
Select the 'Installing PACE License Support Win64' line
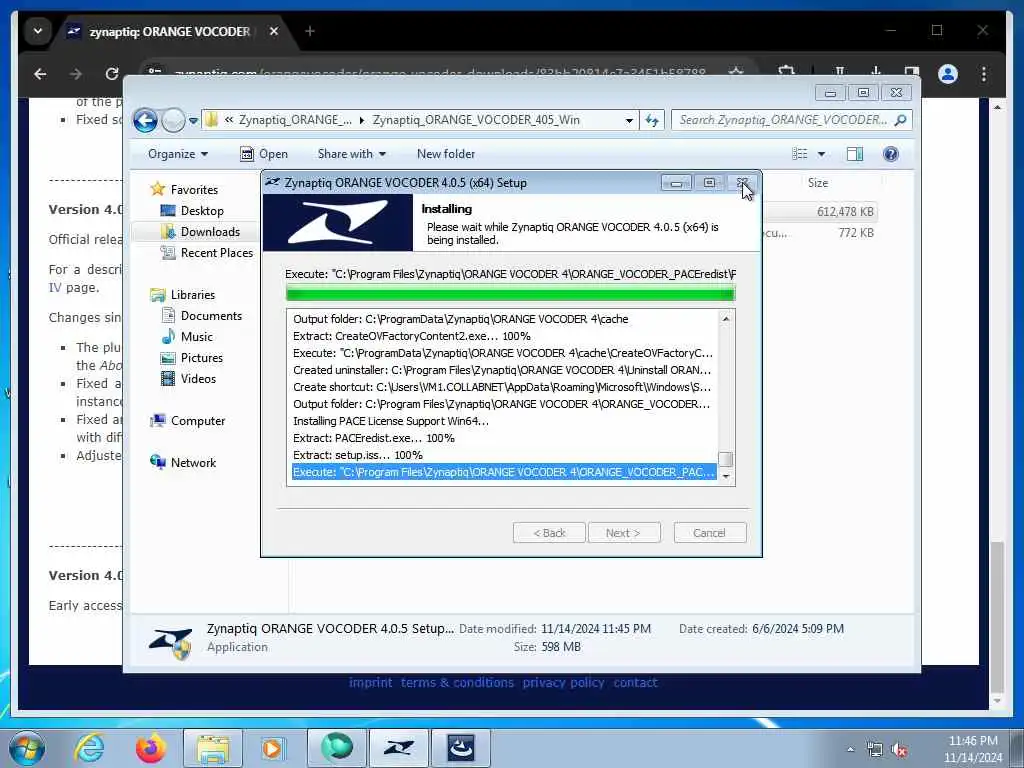pyautogui.click(x=391, y=421)
